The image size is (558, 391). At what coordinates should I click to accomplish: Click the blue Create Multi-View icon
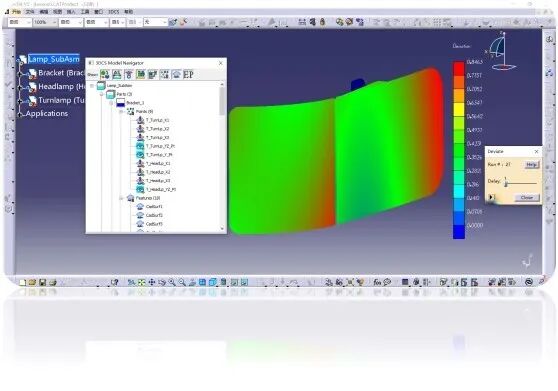pyautogui.click(x=202, y=282)
